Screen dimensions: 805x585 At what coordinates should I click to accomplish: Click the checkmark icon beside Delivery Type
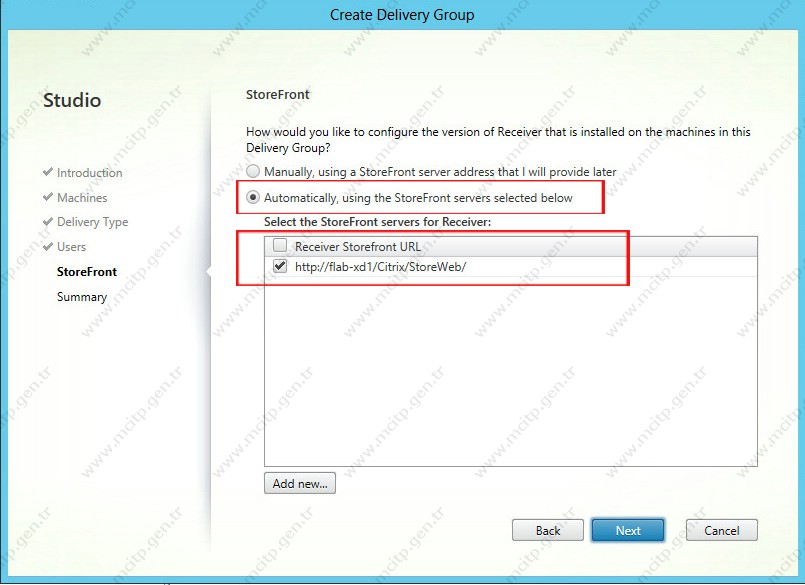click(x=48, y=221)
